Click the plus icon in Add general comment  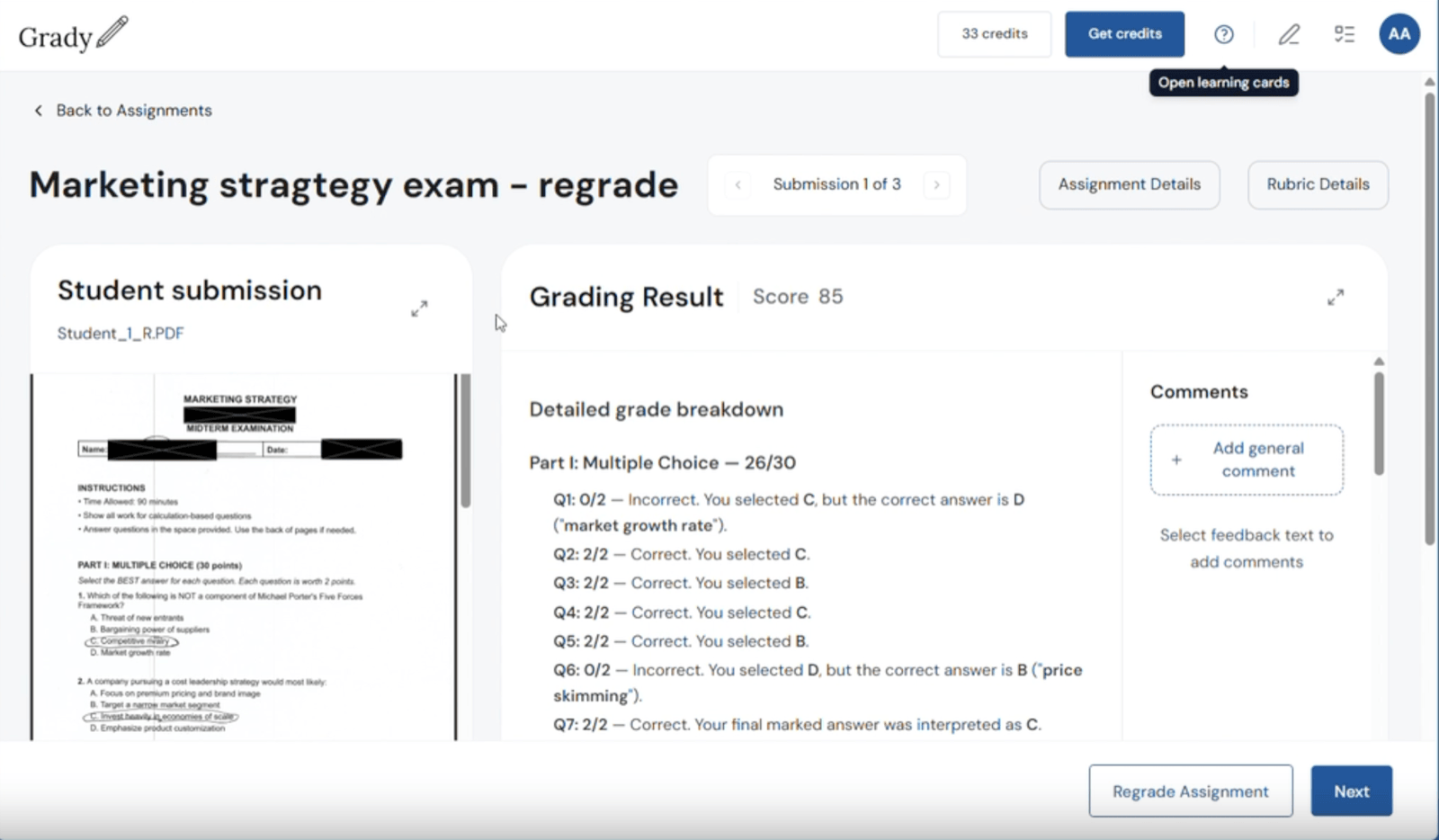(1176, 460)
